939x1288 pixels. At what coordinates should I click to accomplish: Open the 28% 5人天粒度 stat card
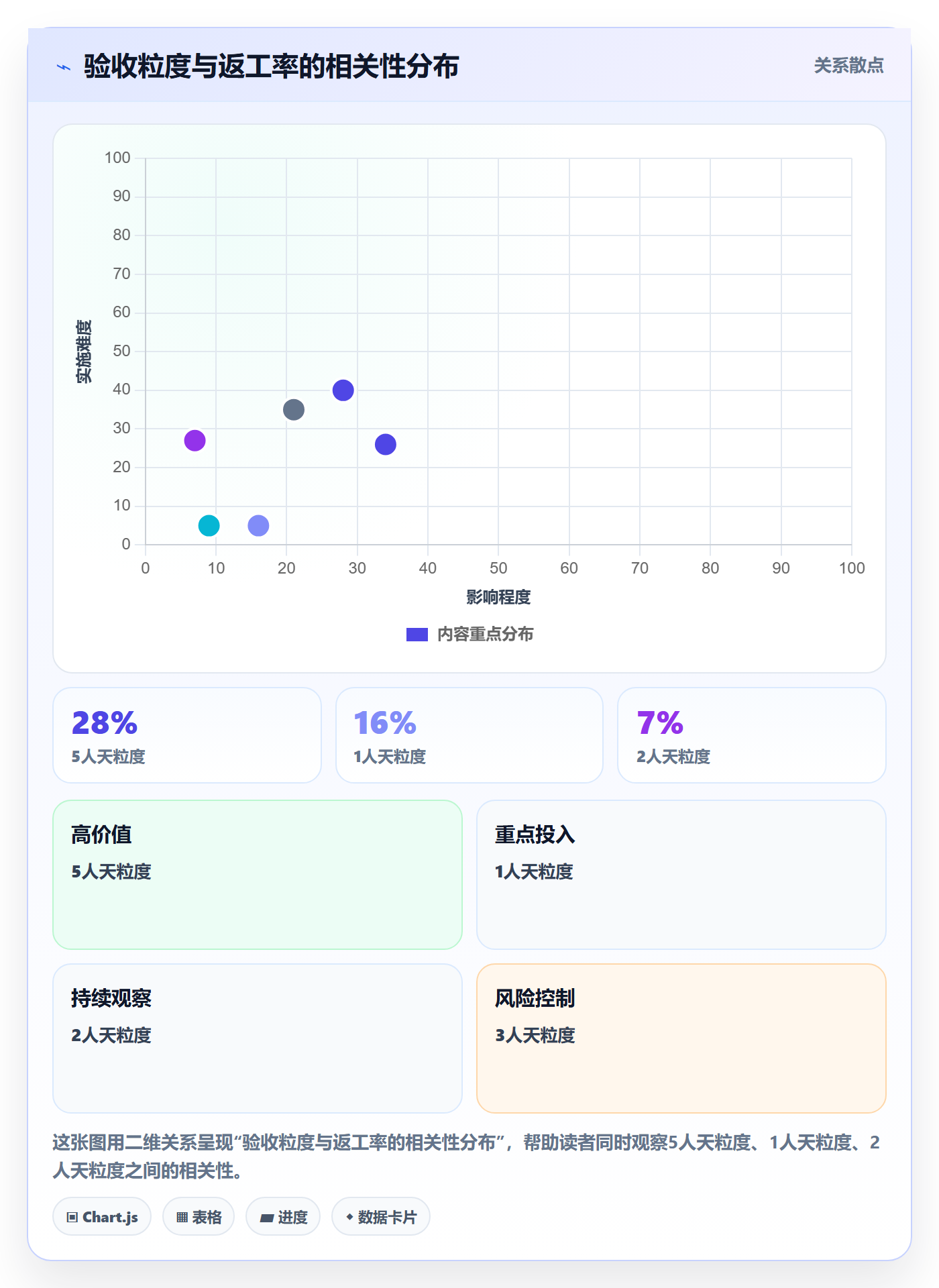pos(187,735)
